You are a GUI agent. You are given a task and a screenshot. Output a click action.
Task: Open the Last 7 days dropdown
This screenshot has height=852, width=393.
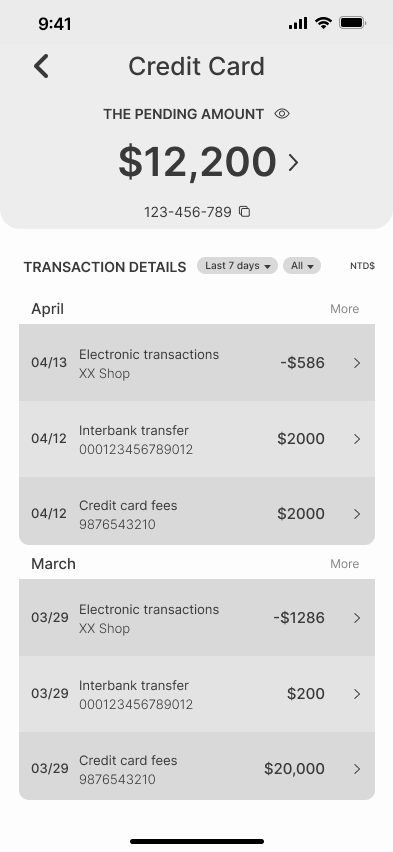coord(238,266)
